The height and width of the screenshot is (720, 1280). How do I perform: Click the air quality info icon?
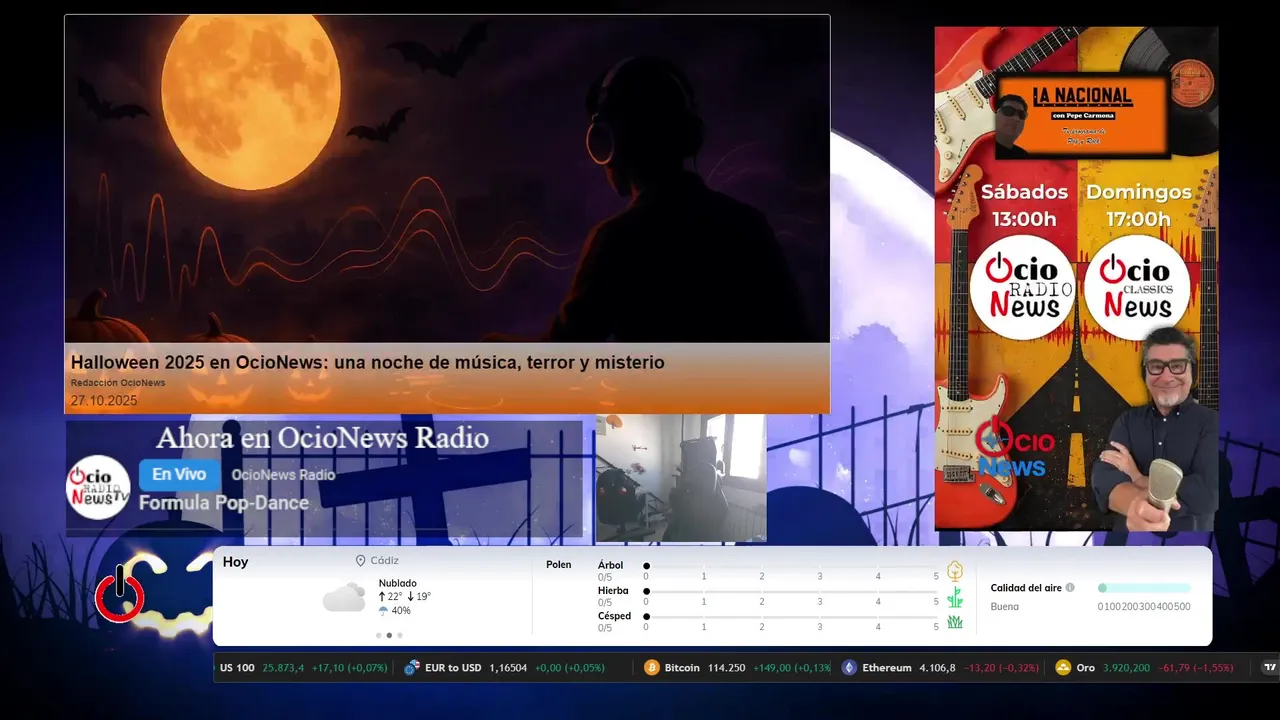1070,588
